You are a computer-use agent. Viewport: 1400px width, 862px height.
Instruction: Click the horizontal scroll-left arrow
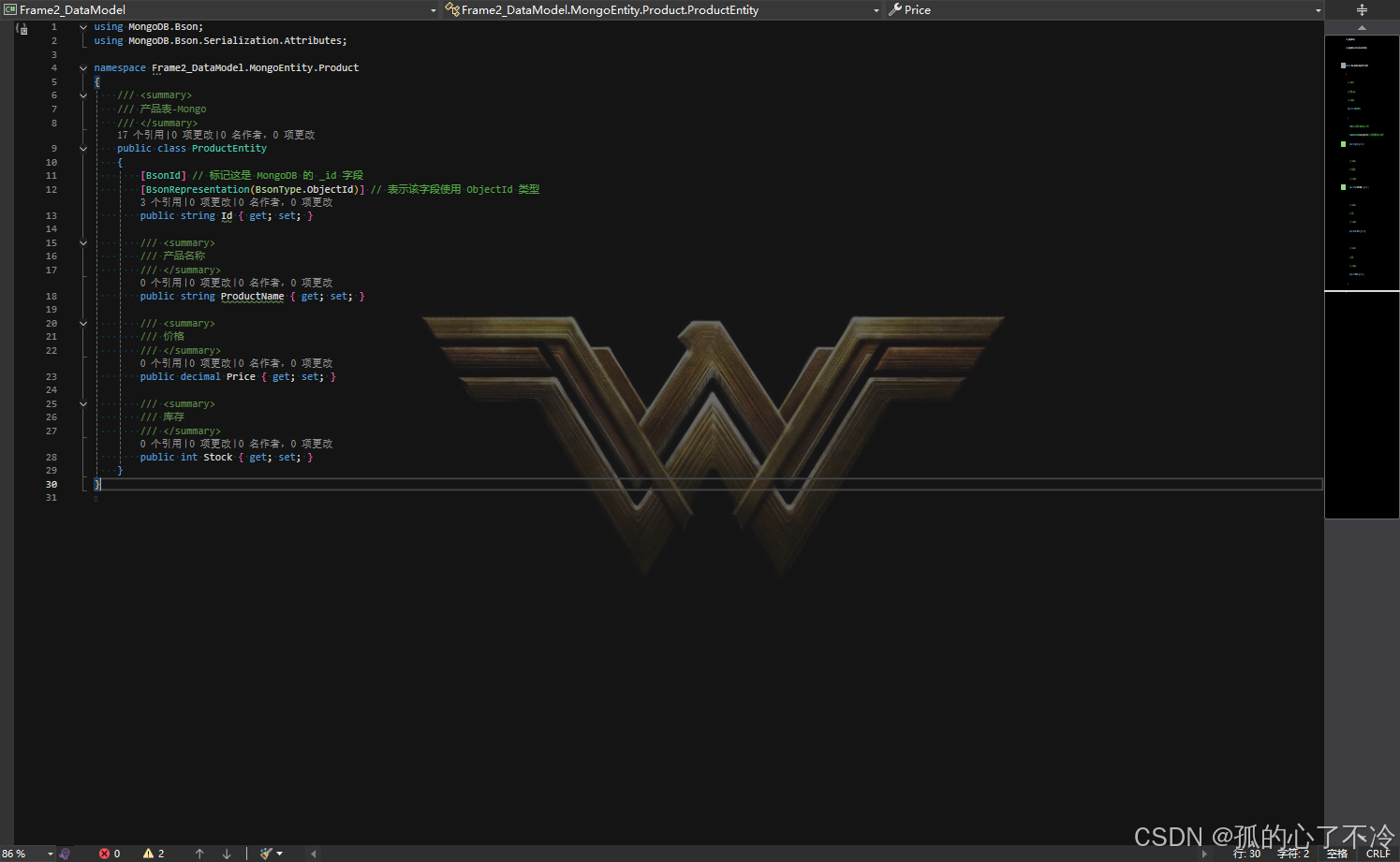pos(313,854)
